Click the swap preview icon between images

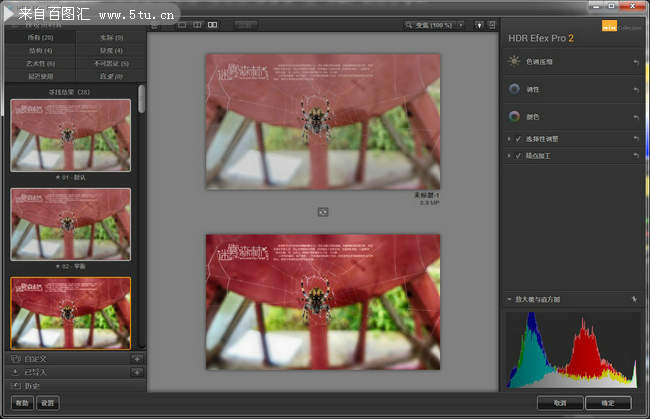tap(323, 211)
